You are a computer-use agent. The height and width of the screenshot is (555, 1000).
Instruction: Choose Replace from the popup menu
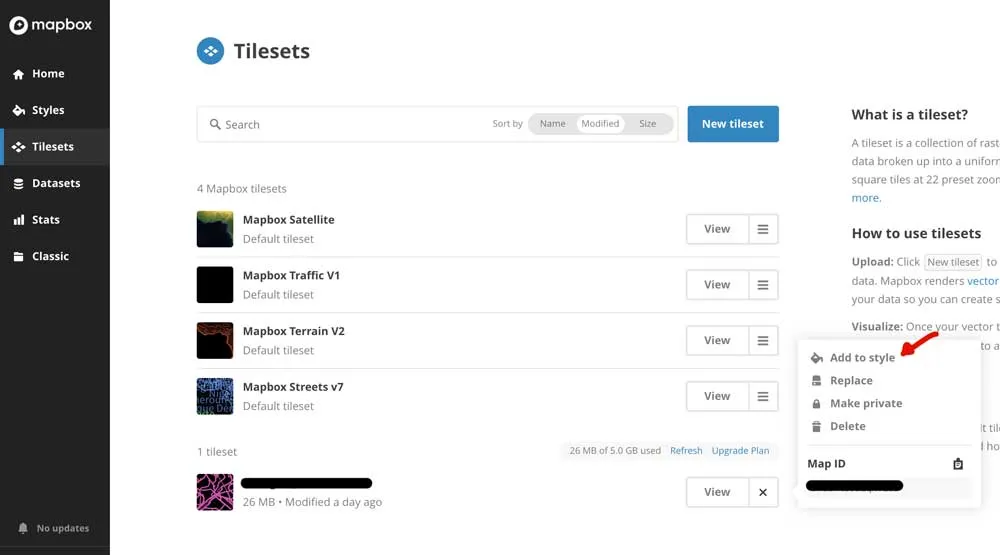(851, 381)
